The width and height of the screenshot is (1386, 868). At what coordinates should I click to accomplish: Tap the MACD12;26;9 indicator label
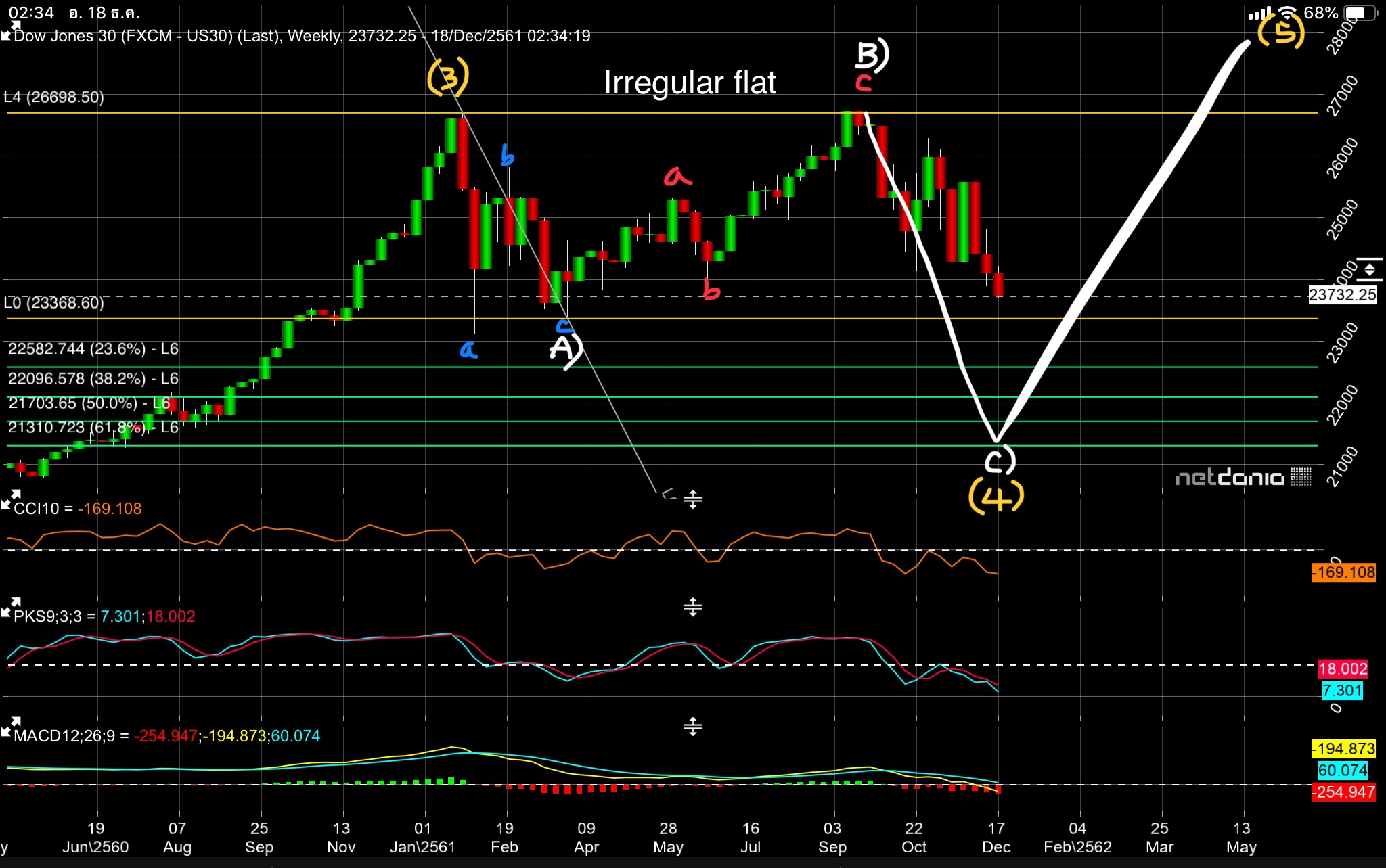[64, 736]
